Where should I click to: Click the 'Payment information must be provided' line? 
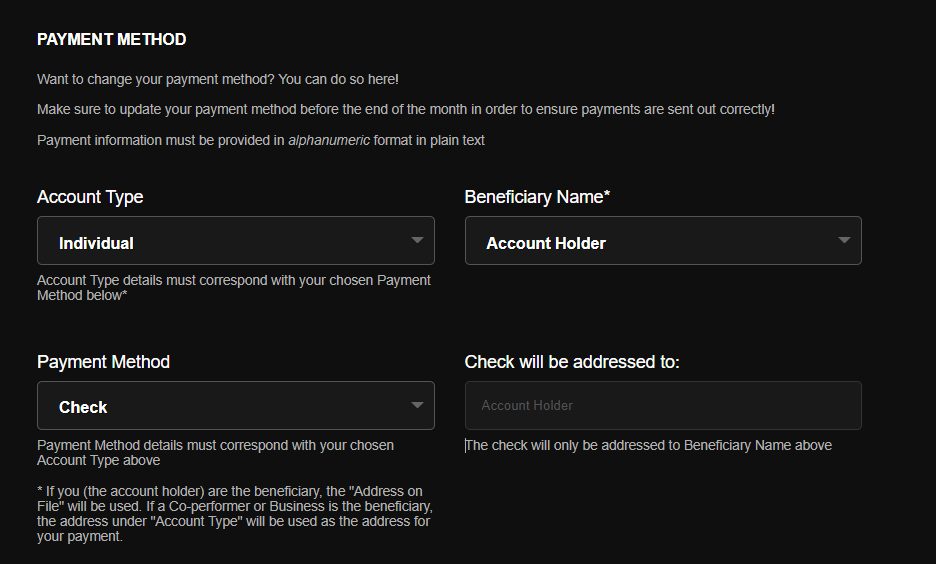(261, 140)
